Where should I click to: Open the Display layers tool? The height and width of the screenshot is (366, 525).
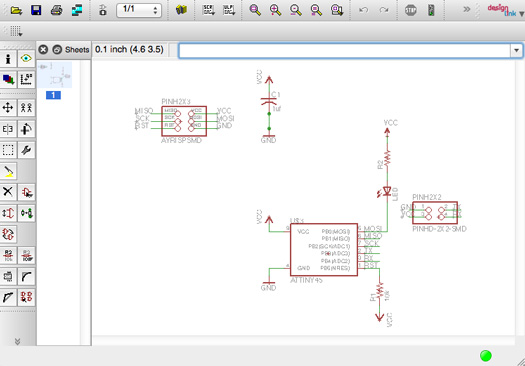pos(8,79)
